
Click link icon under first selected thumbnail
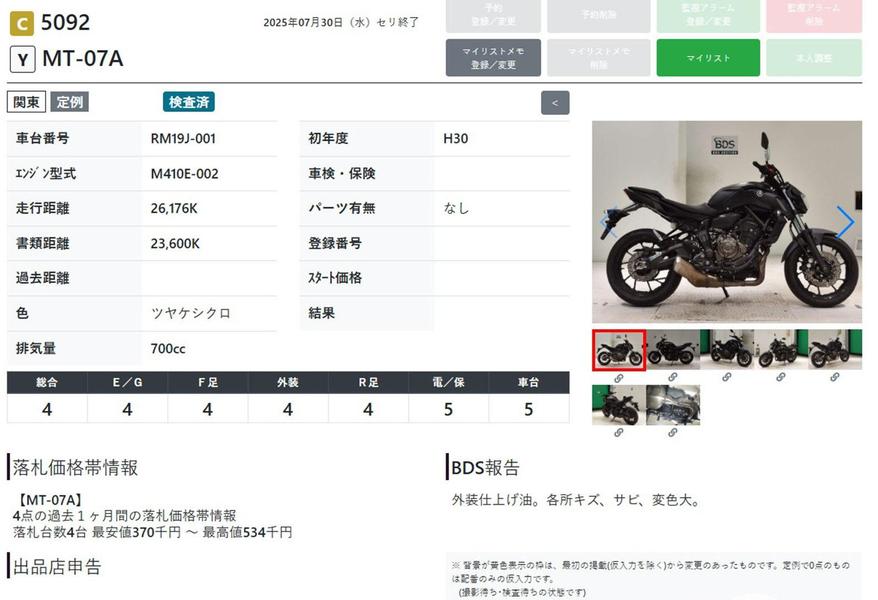(x=618, y=378)
